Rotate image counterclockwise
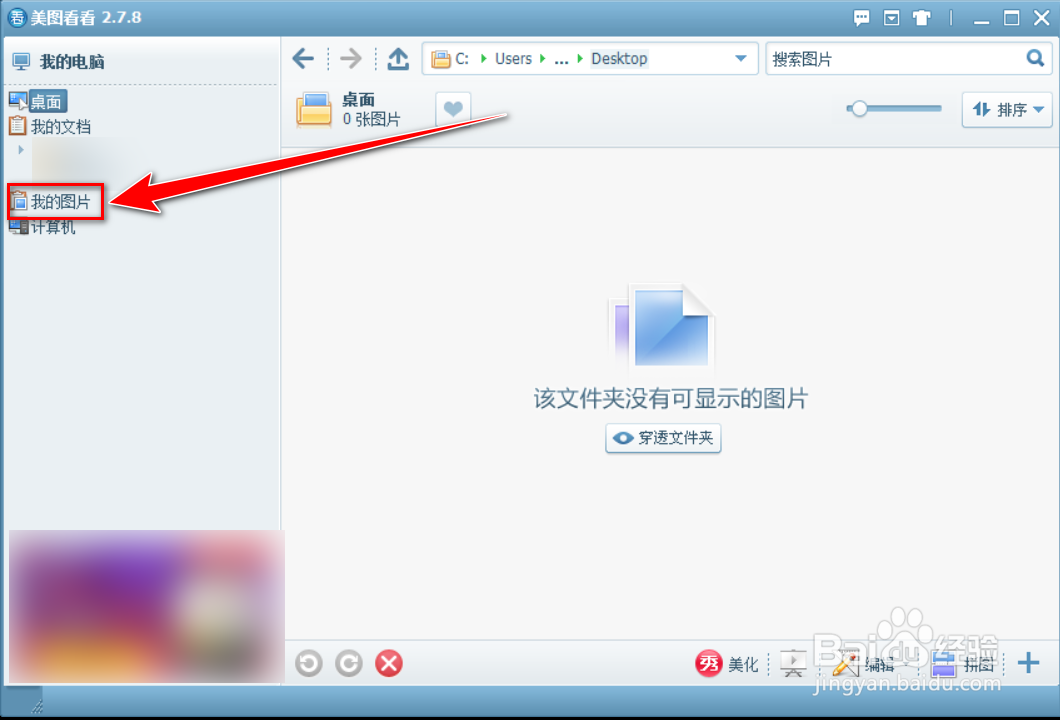Screen dimensions: 1060x720 [309, 663]
